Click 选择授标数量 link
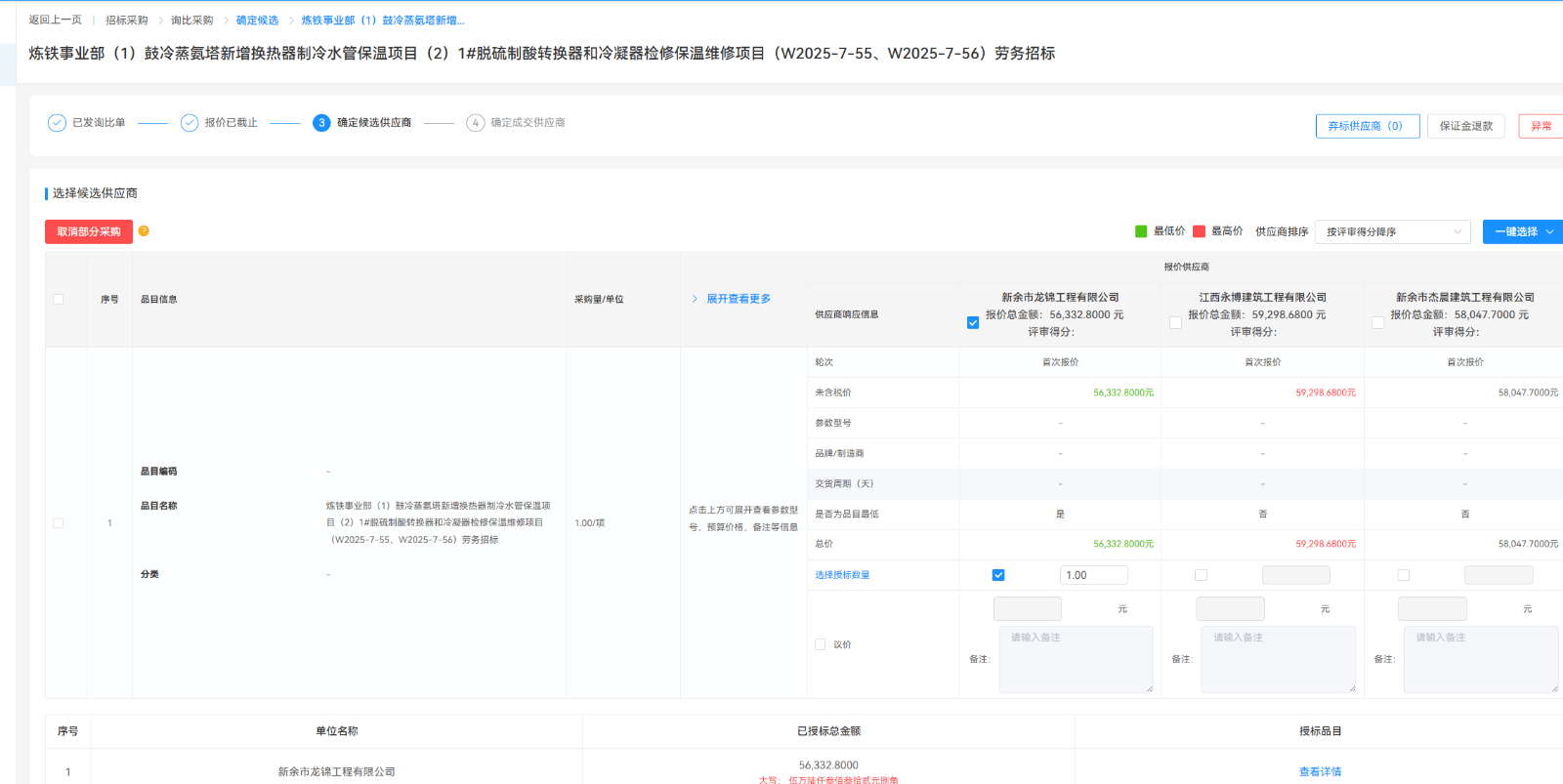The width and height of the screenshot is (1563, 784). click(842, 575)
